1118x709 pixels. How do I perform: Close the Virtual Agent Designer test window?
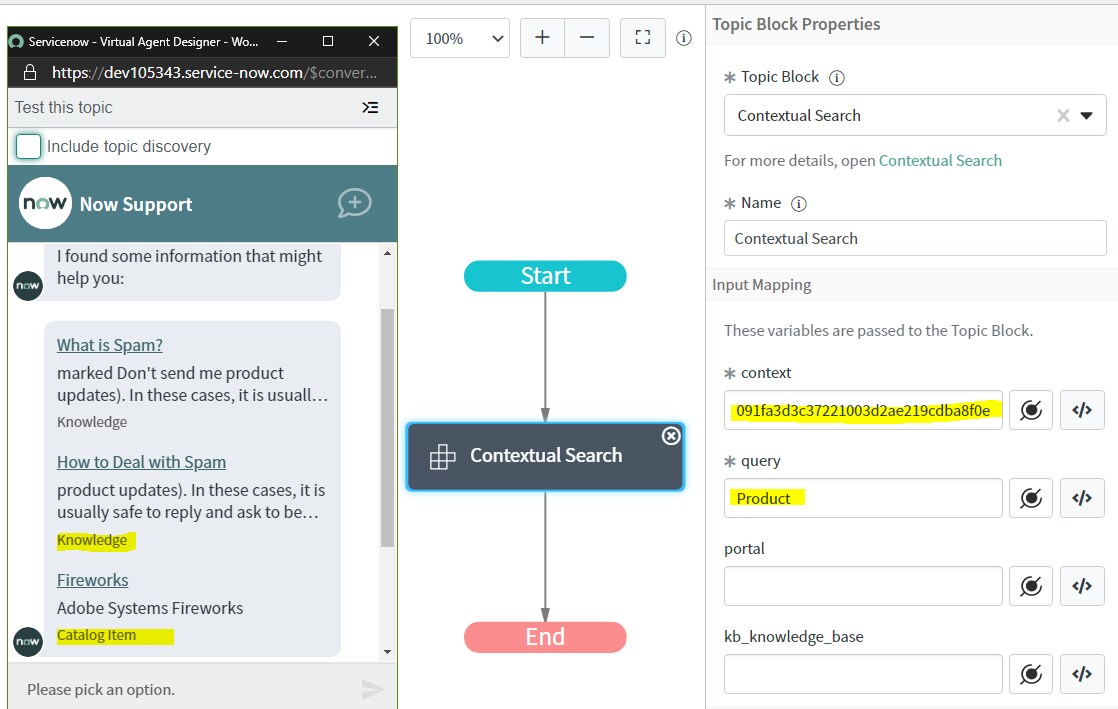(374, 41)
